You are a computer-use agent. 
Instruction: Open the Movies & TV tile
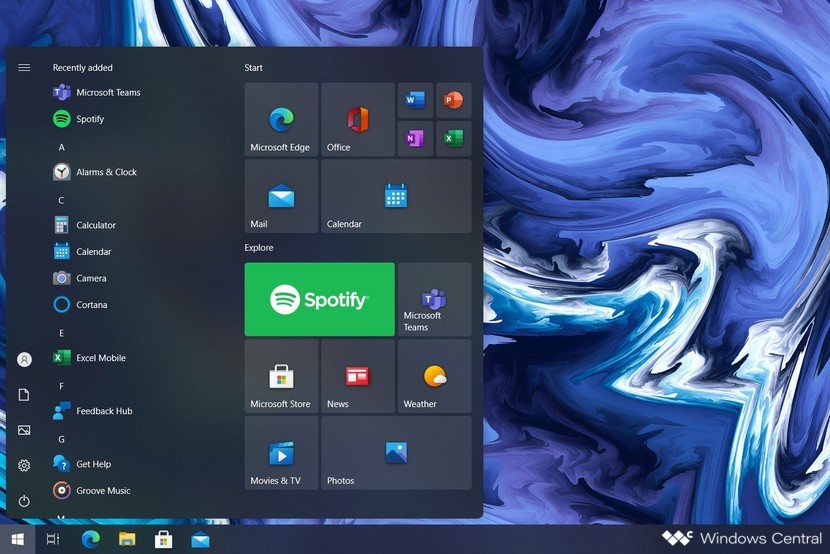tap(281, 453)
